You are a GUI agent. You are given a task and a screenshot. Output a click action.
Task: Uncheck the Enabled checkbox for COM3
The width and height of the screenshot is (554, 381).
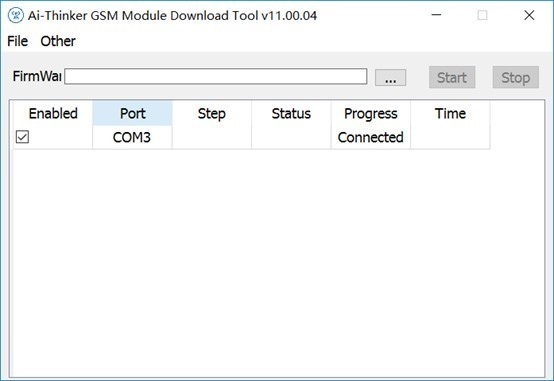22,137
